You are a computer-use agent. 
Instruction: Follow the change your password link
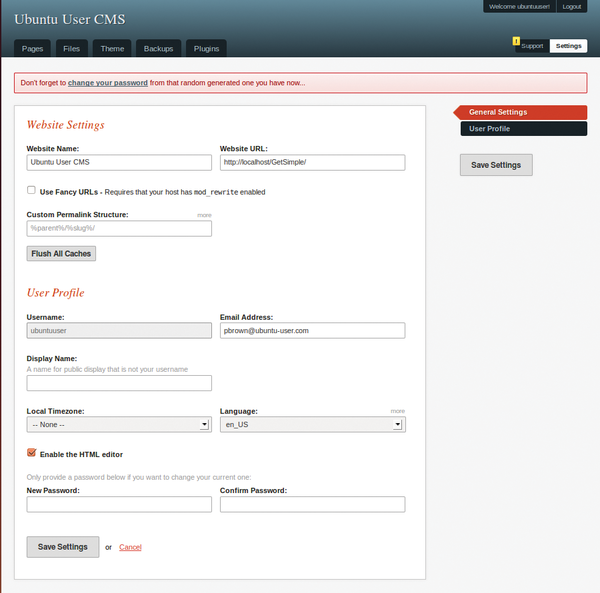point(108,83)
